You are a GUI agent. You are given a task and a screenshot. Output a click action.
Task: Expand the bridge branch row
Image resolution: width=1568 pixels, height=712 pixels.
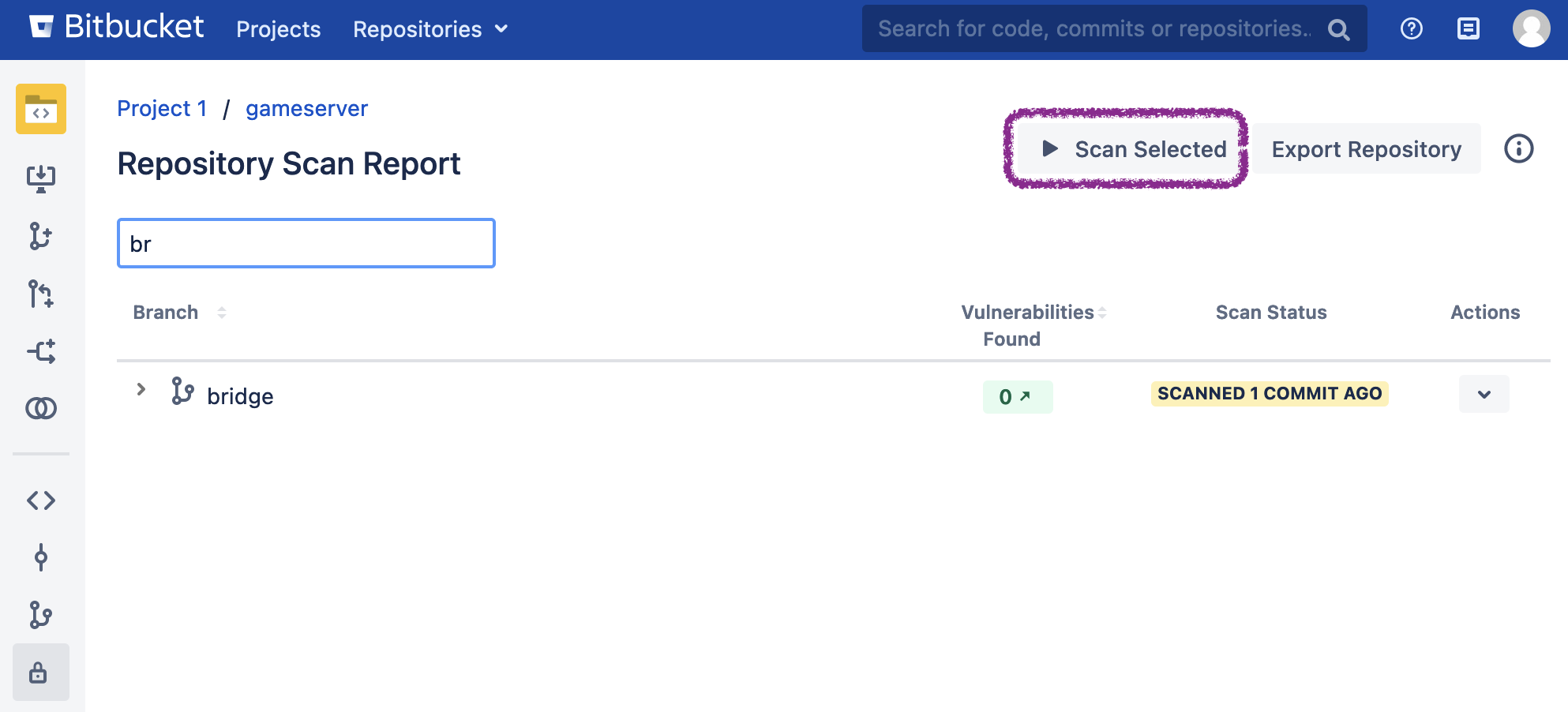pos(141,390)
